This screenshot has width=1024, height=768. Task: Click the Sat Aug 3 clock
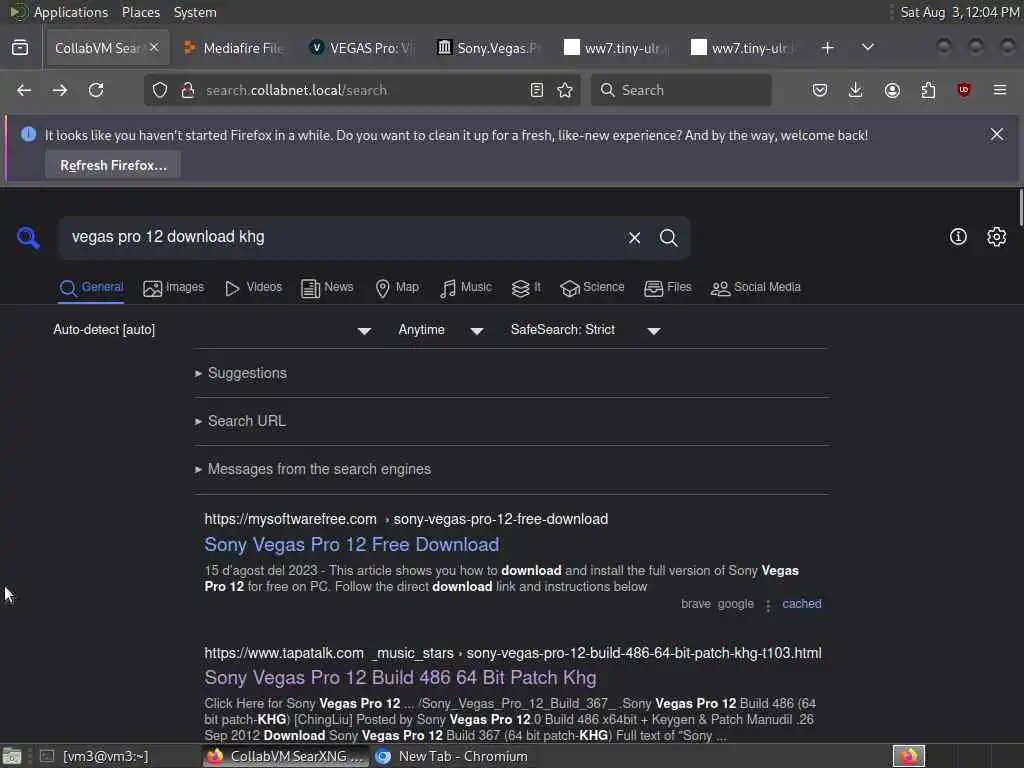pos(959,12)
